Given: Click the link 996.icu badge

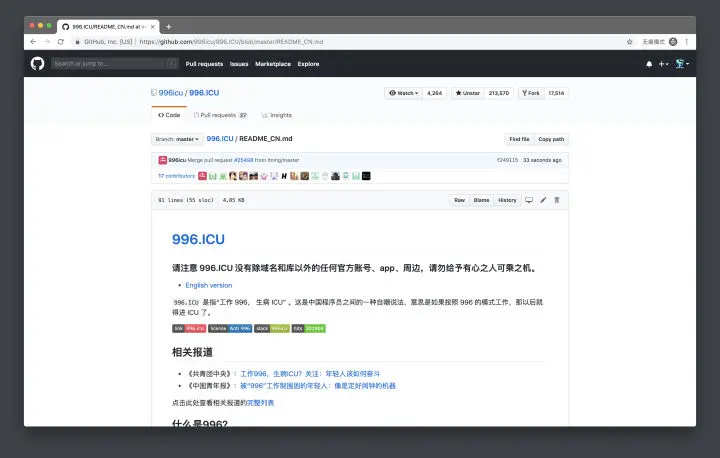Looking at the screenshot, I should [x=189, y=328].
